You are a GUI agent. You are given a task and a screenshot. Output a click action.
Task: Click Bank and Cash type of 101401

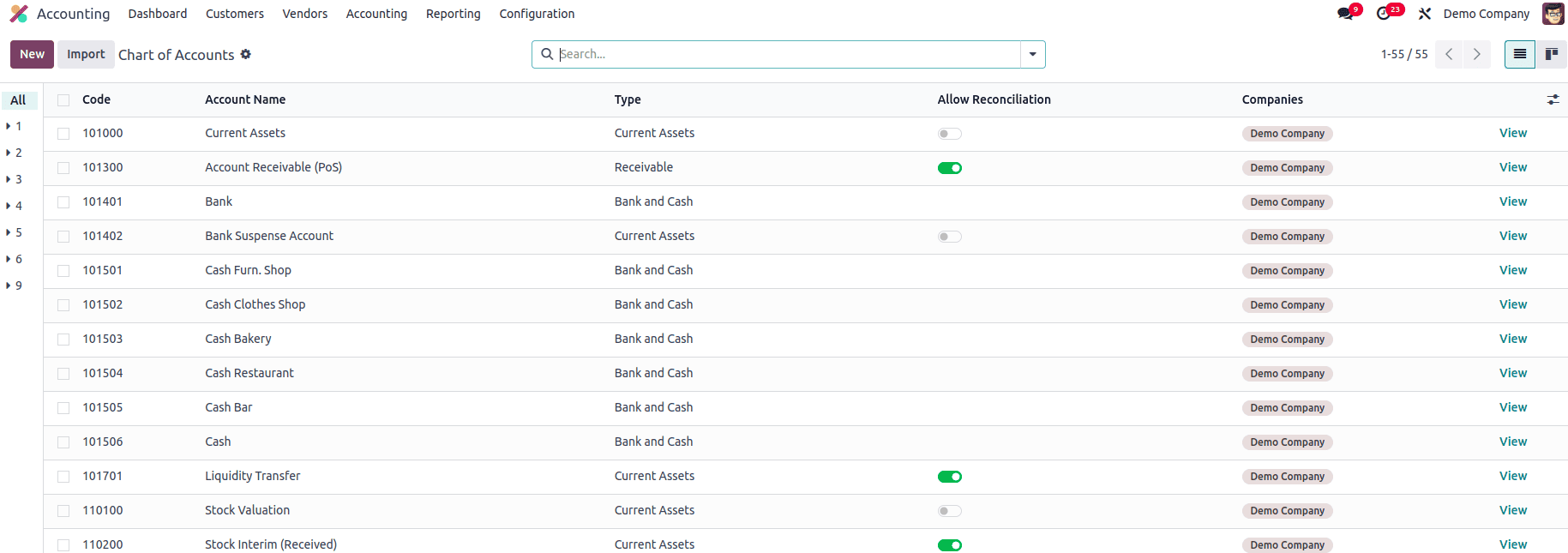(x=653, y=201)
